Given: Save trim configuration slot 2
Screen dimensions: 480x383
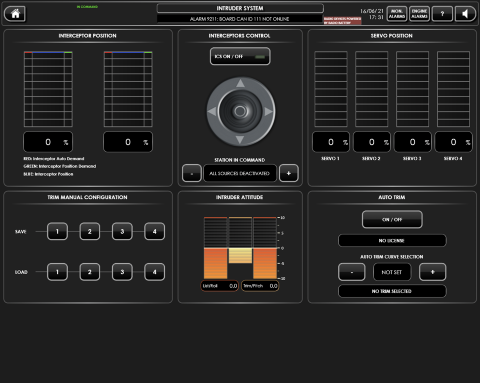Looking at the screenshot, I should click(90, 231).
